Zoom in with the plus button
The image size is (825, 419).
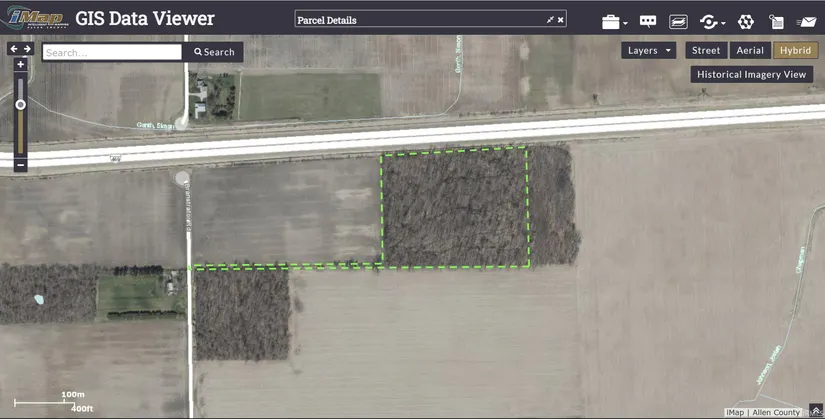pyautogui.click(x=21, y=64)
